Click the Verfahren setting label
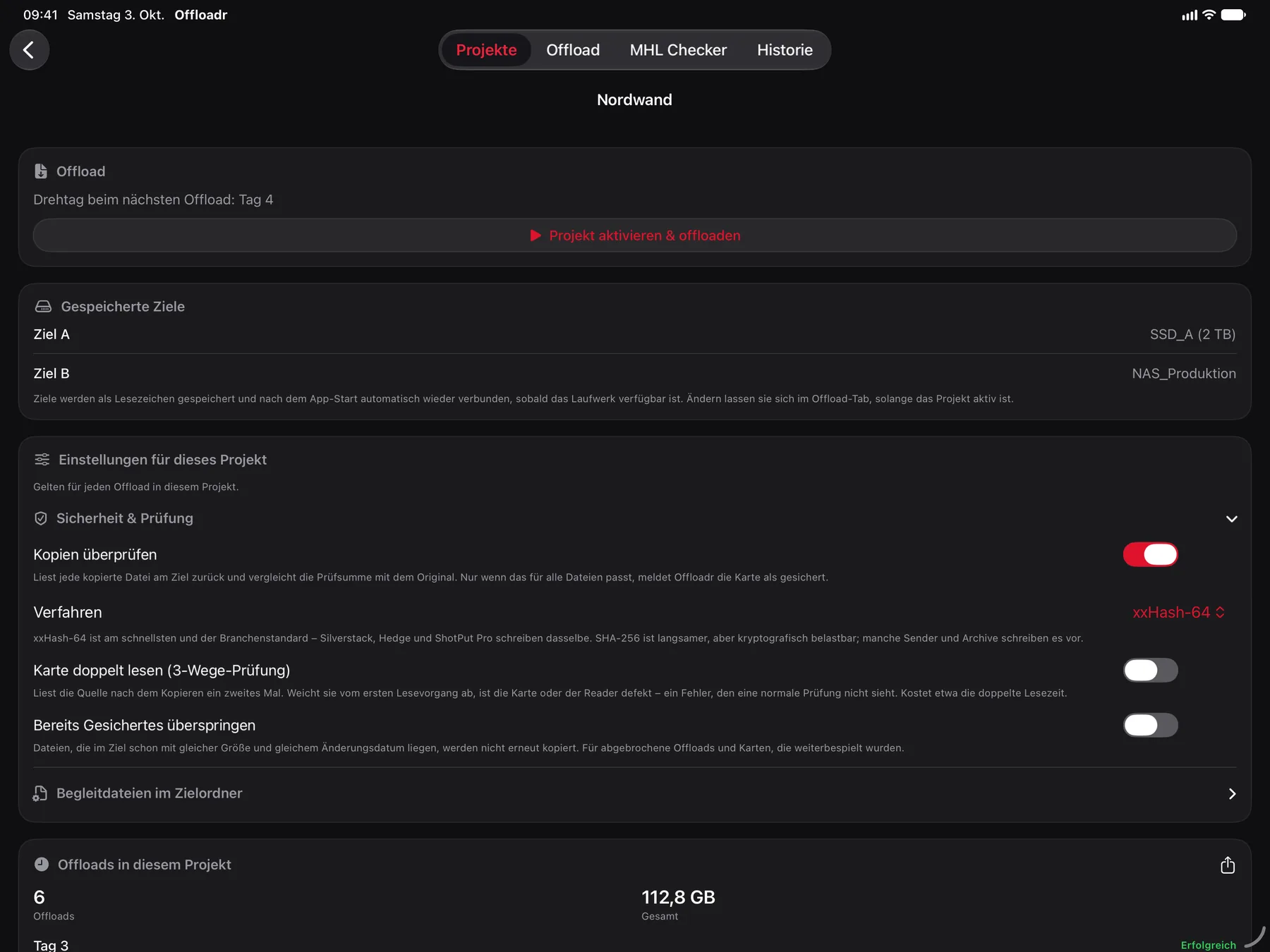This screenshot has width=1270, height=952. (68, 612)
